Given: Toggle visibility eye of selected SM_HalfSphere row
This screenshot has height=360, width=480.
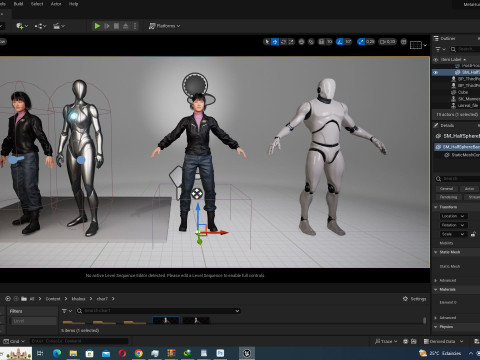Looking at the screenshot, I should 435,72.
